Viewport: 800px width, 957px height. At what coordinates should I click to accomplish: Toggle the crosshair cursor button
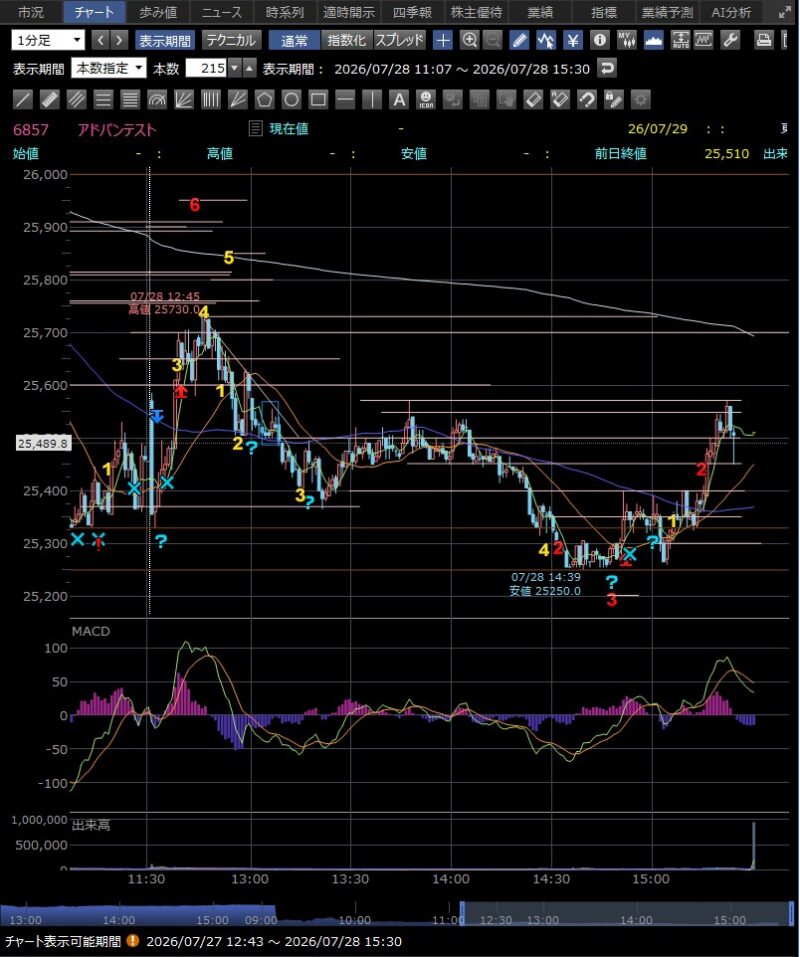(442, 41)
